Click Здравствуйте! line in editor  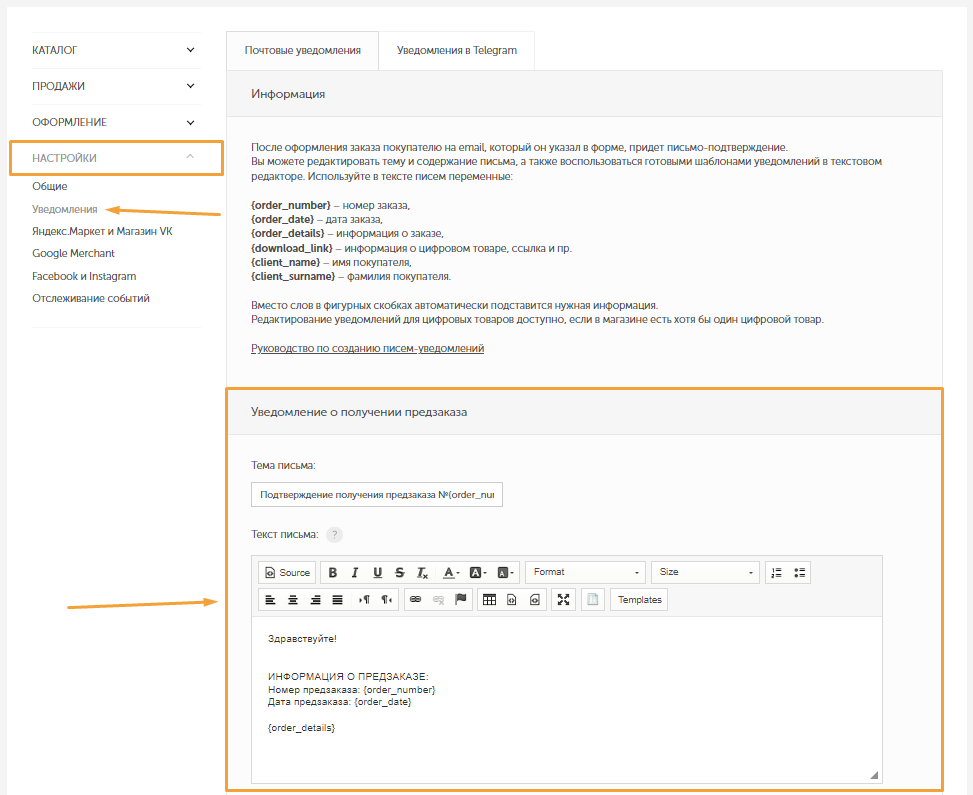click(x=302, y=639)
